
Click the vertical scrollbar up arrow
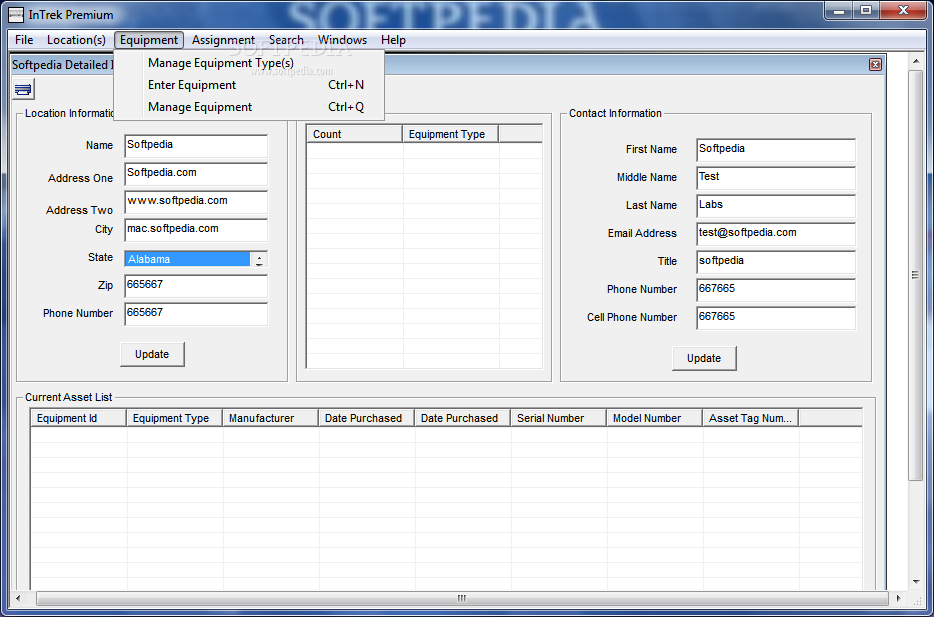916,61
